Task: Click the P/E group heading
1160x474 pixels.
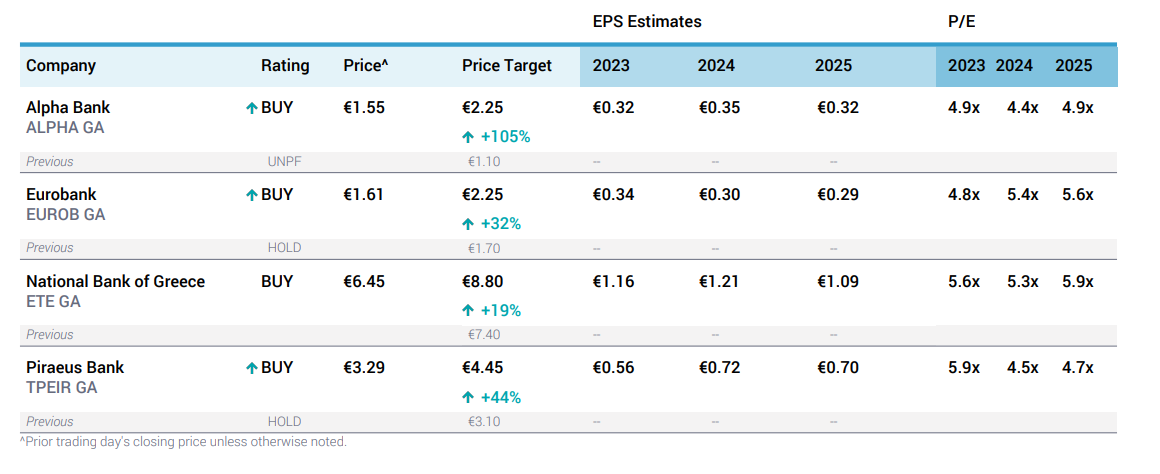Action: [961, 21]
